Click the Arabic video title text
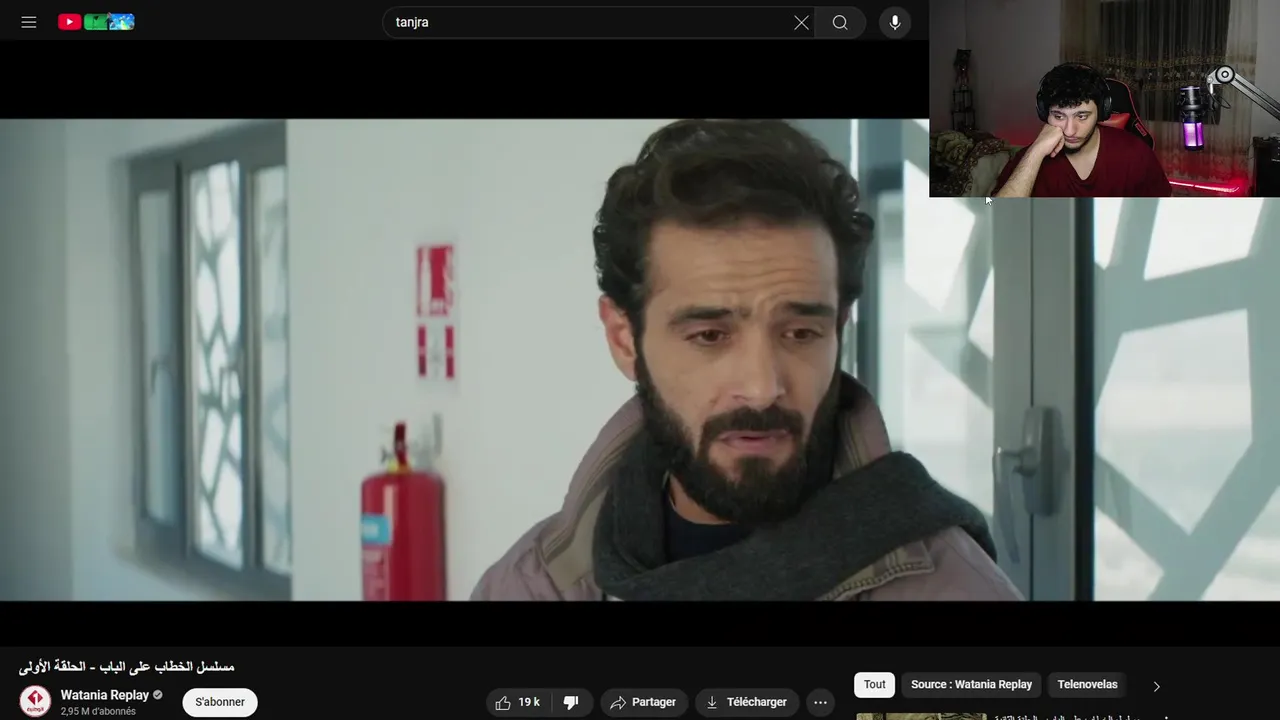 coord(127,667)
